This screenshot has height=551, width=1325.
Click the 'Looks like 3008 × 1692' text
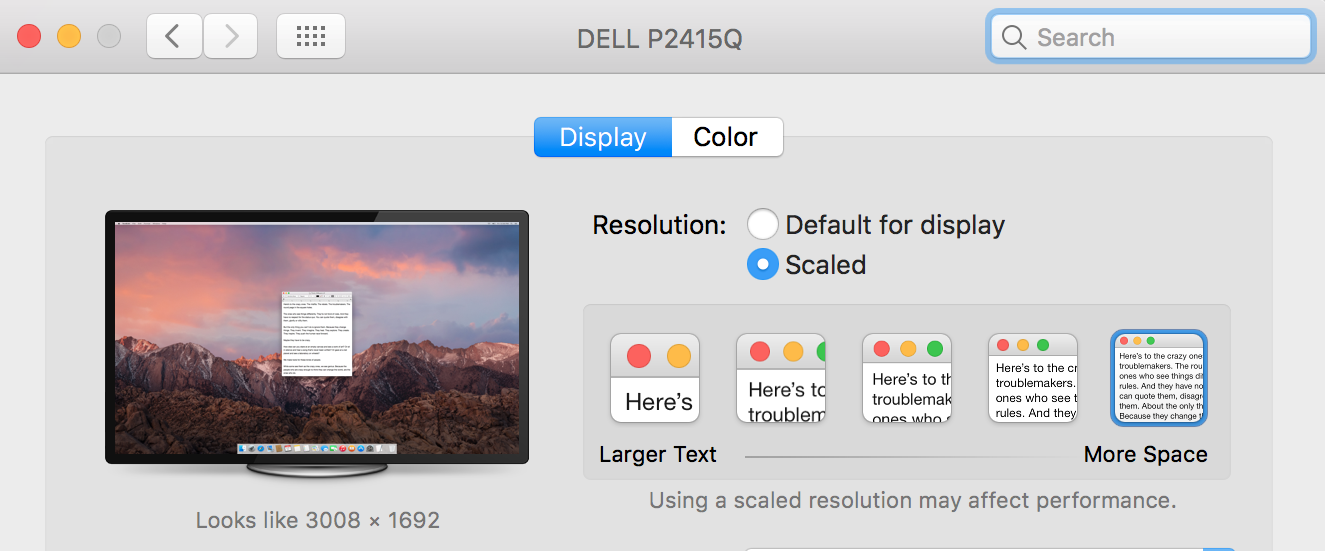pyautogui.click(x=317, y=520)
